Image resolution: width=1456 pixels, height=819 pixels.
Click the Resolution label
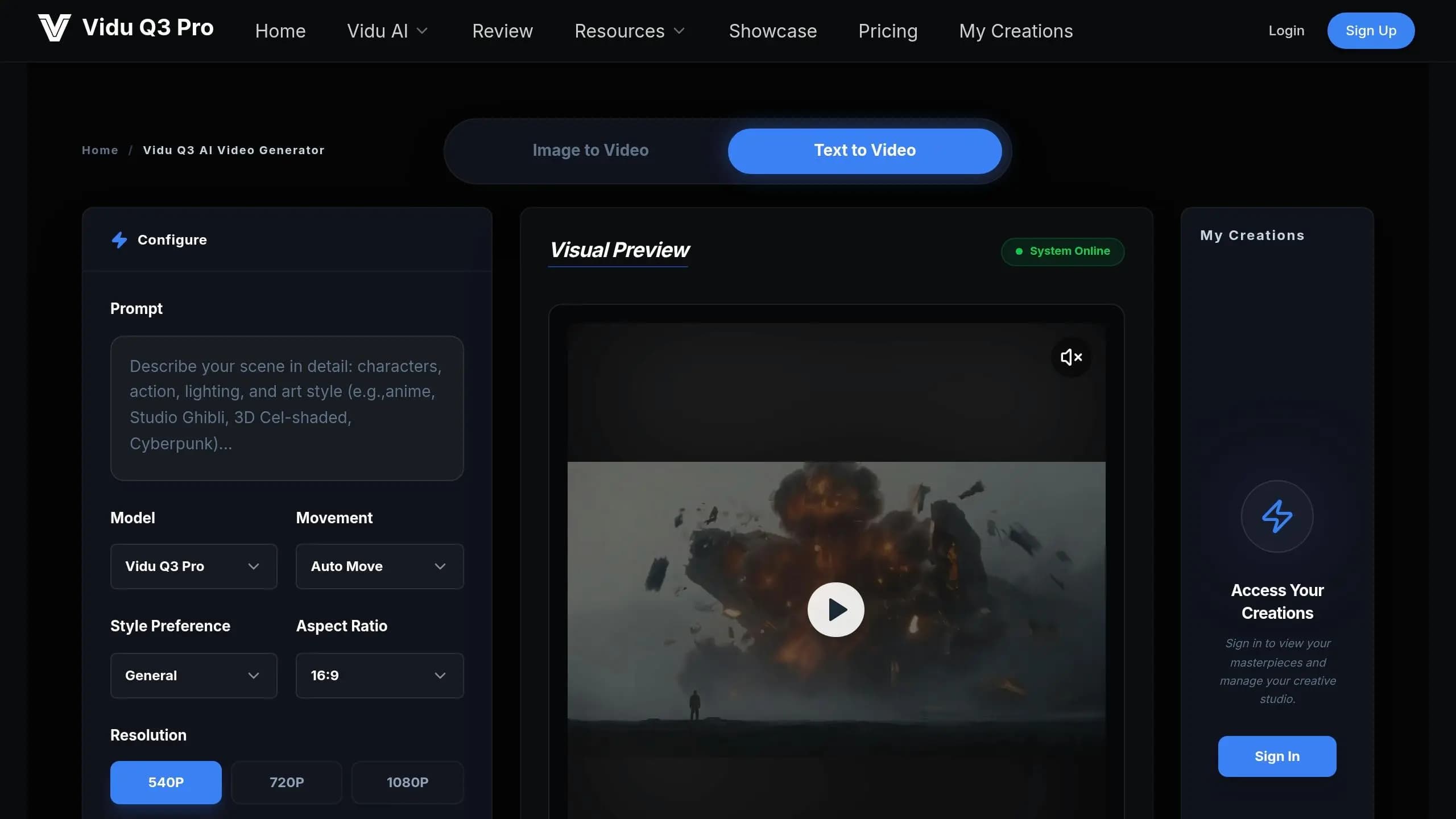(148, 735)
